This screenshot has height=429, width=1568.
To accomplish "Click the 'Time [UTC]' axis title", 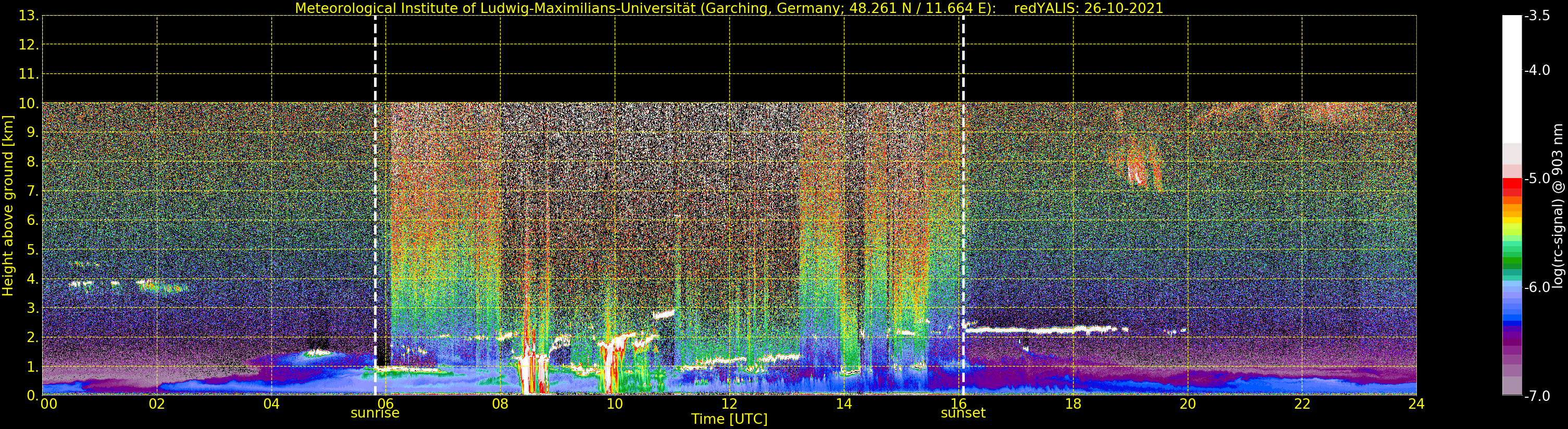I will point(729,419).
